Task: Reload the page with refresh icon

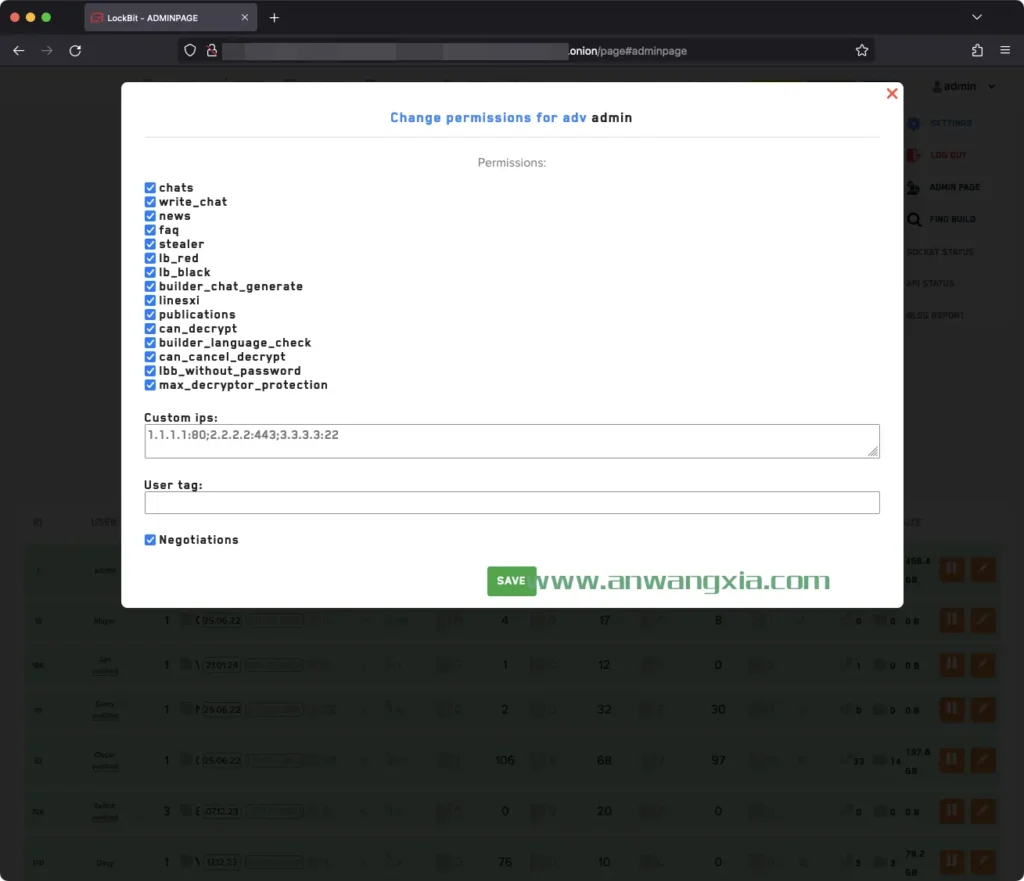Action: (x=75, y=50)
